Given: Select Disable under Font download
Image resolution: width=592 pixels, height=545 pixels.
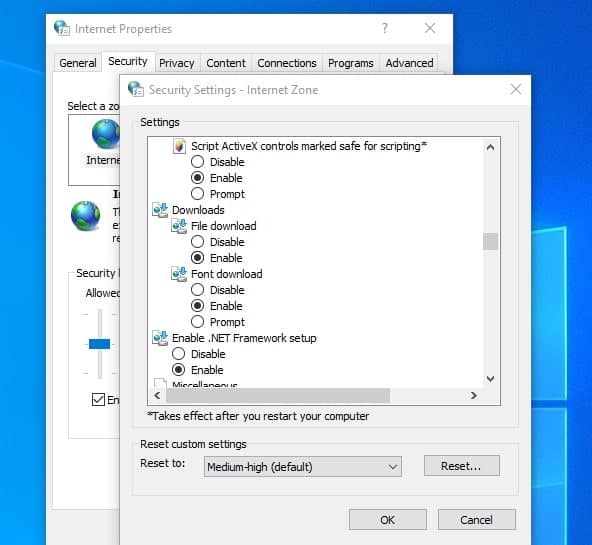Looking at the screenshot, I should [197, 290].
